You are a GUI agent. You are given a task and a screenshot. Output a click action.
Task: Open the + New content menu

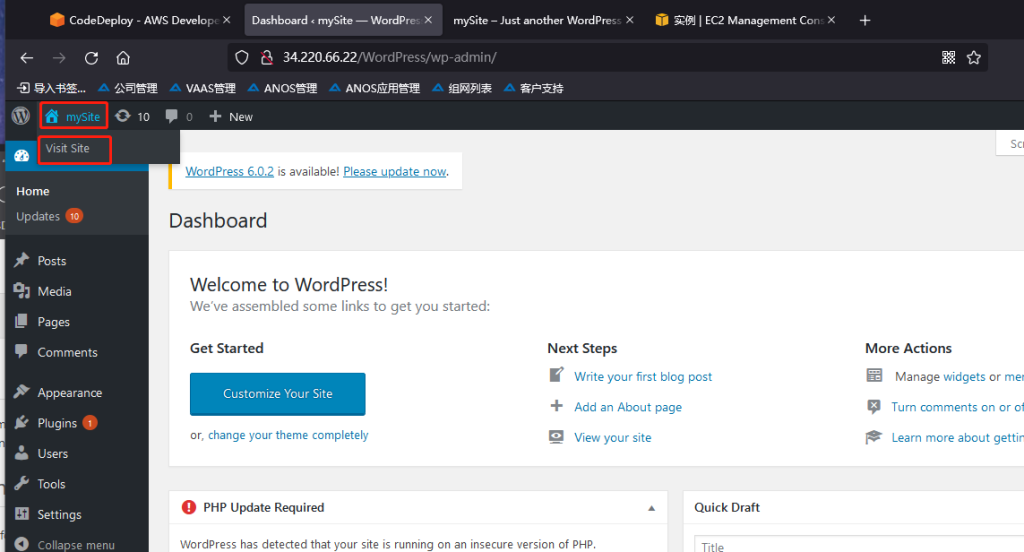[231, 117]
